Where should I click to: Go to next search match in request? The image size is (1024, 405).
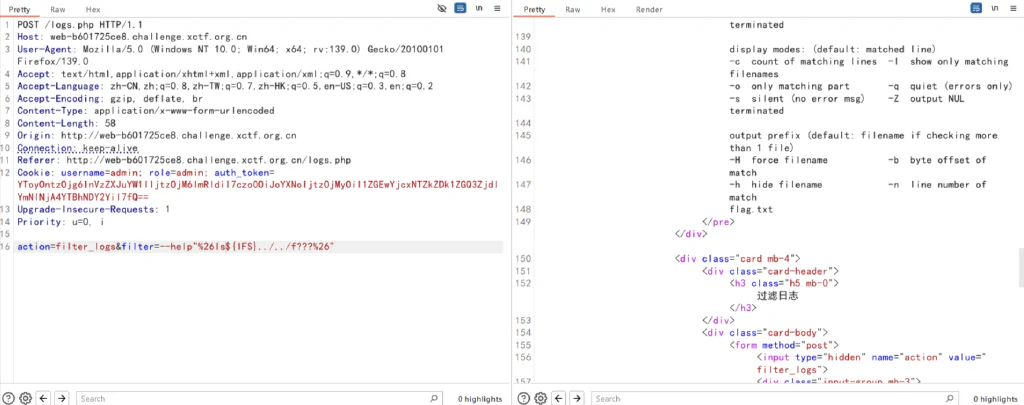(61, 398)
